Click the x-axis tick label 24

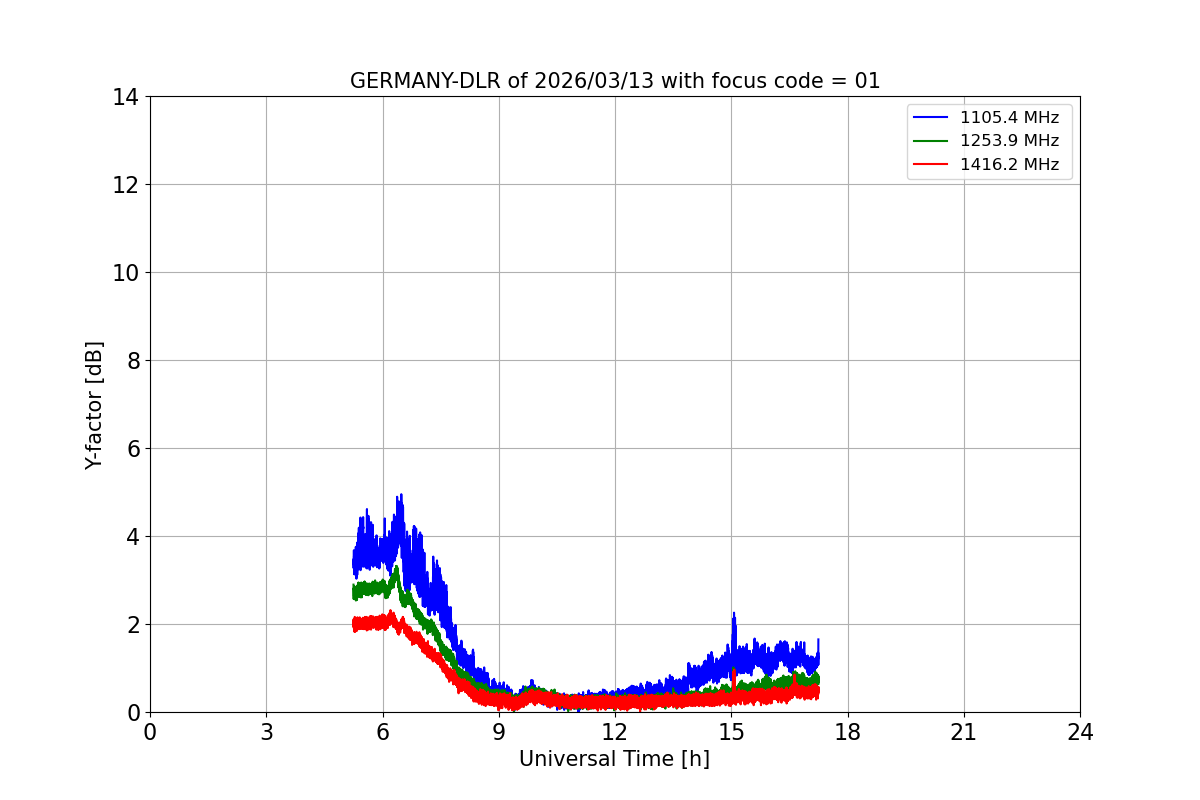(x=1080, y=733)
